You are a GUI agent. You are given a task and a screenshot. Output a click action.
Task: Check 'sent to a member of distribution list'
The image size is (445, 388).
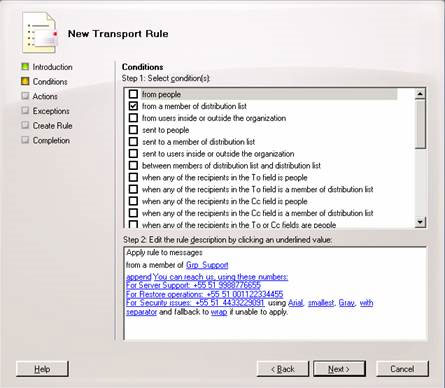[x=133, y=142]
